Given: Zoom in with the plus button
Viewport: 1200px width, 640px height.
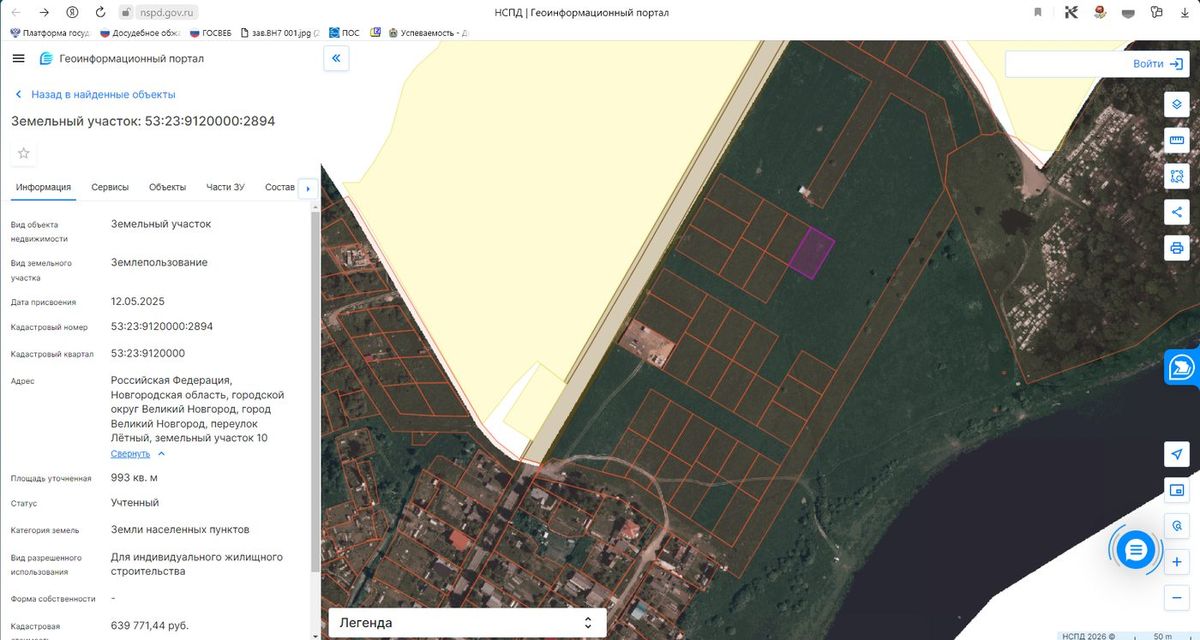Looking at the screenshot, I should 1177,562.
